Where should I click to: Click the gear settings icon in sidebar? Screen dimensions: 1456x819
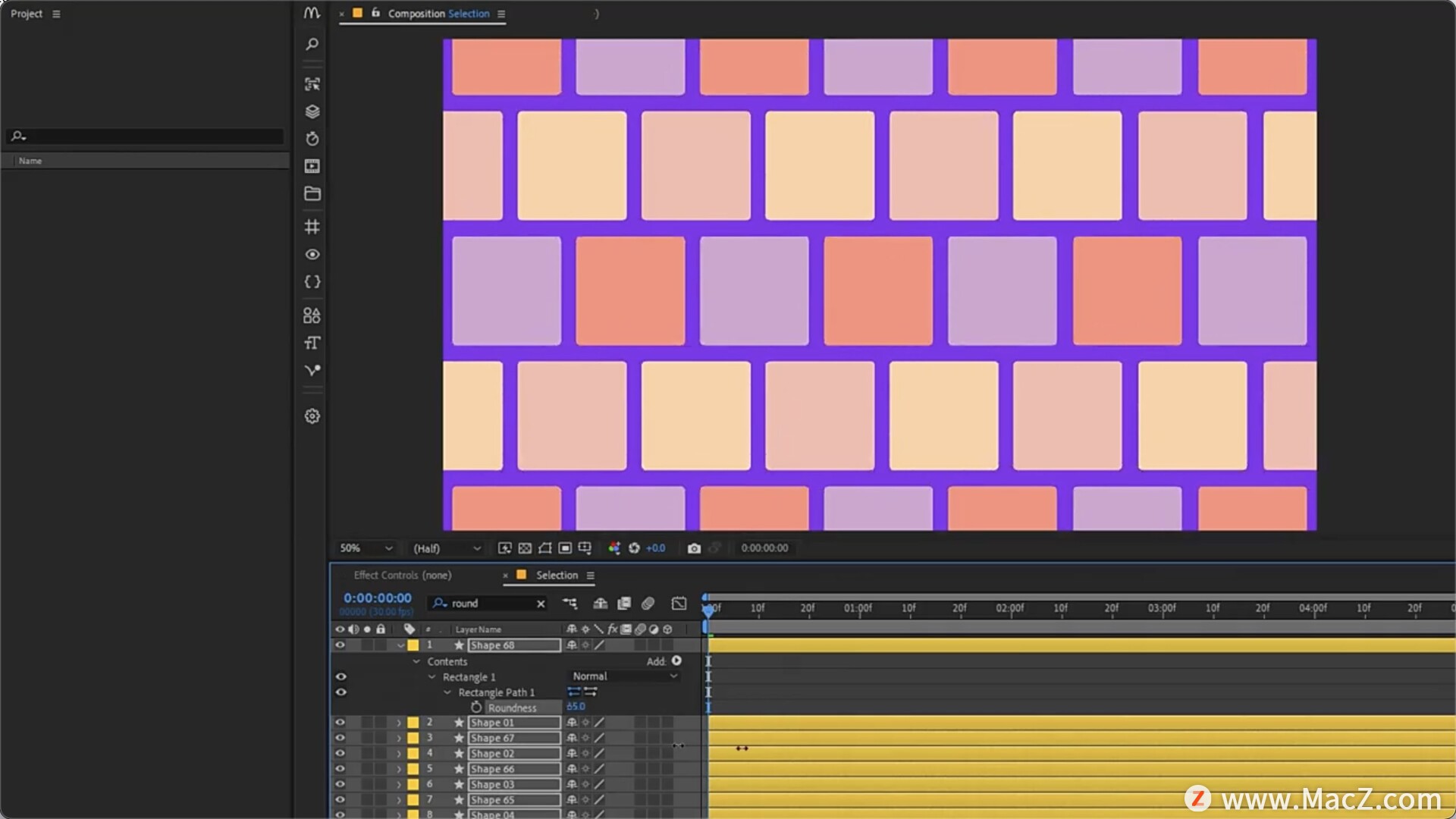312,416
